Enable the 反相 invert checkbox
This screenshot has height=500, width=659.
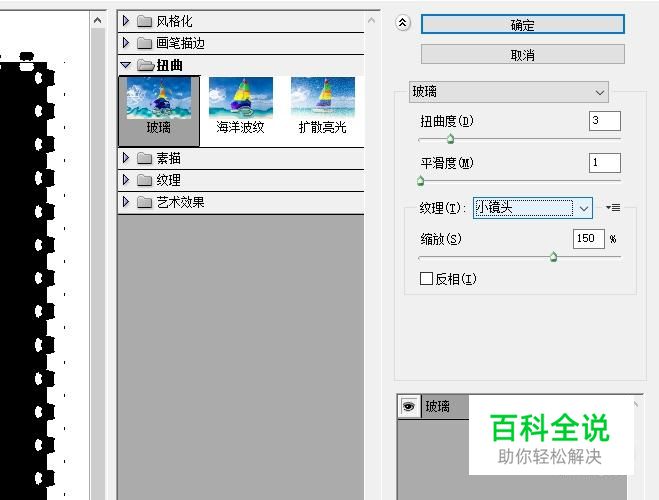426,278
